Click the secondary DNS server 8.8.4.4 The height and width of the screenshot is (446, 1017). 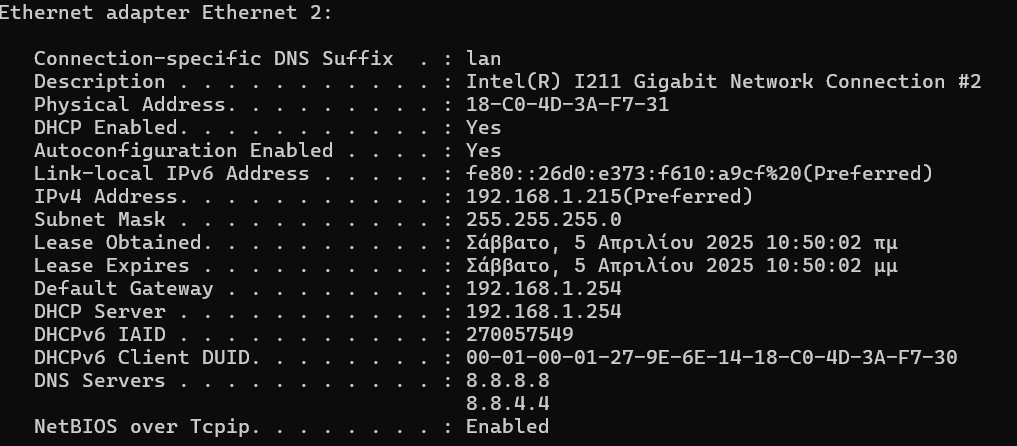pos(508,404)
